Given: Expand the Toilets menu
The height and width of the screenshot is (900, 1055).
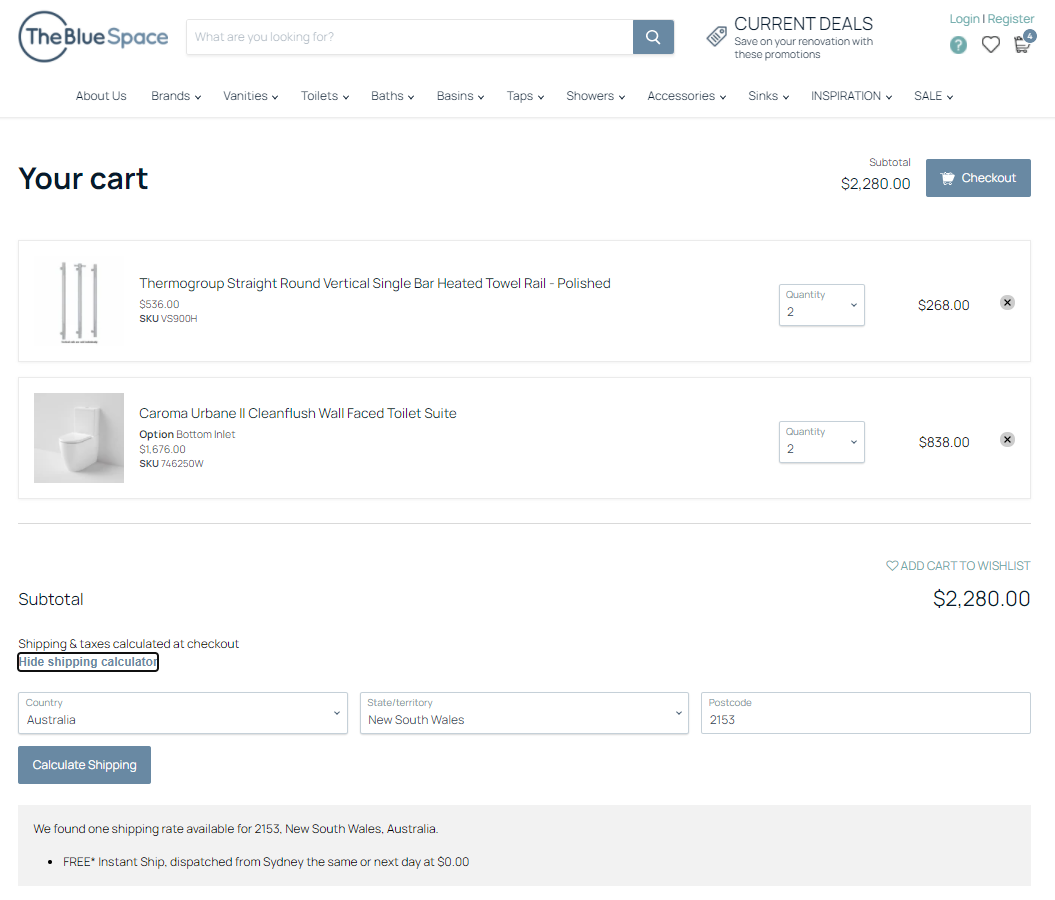Looking at the screenshot, I should tap(324, 96).
